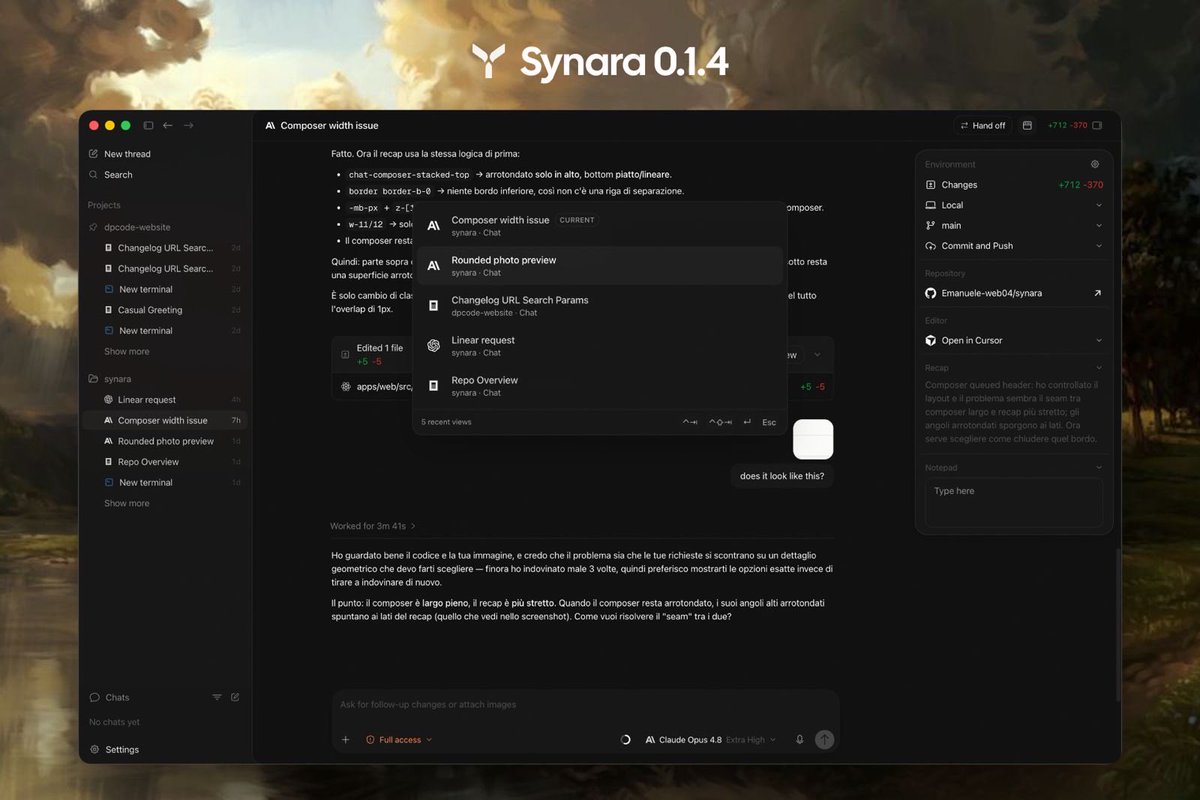The width and height of the screenshot is (1200, 800).
Task: Click the GitHub icon beside Emanuele-web04/synara
Action: 931,293
